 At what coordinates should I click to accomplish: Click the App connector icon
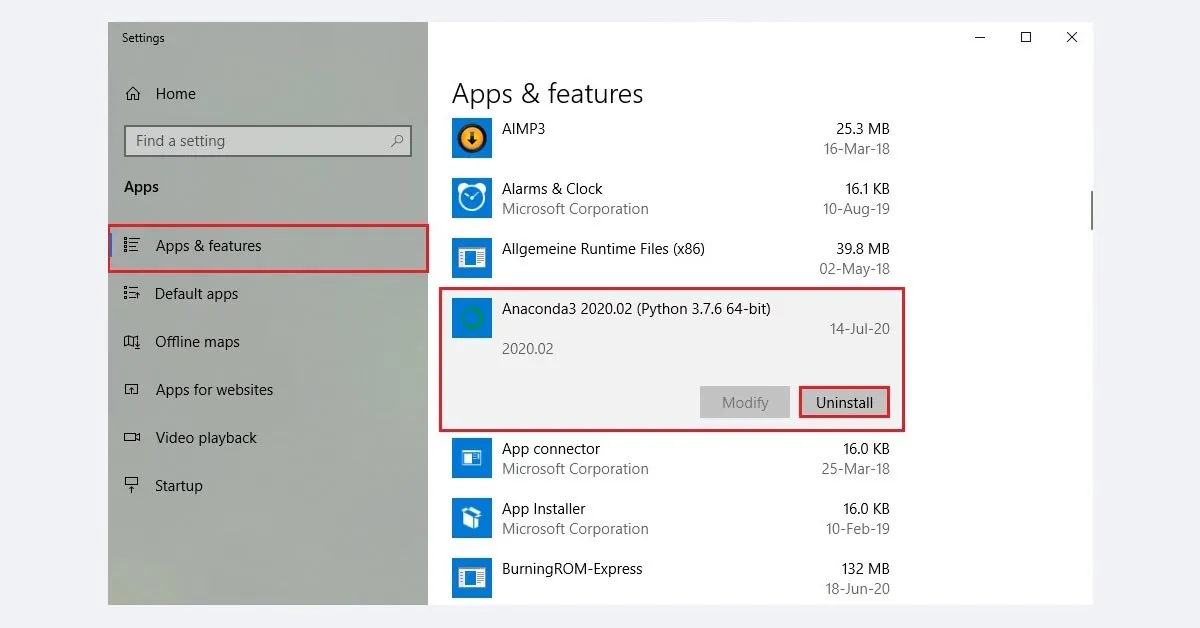point(471,457)
